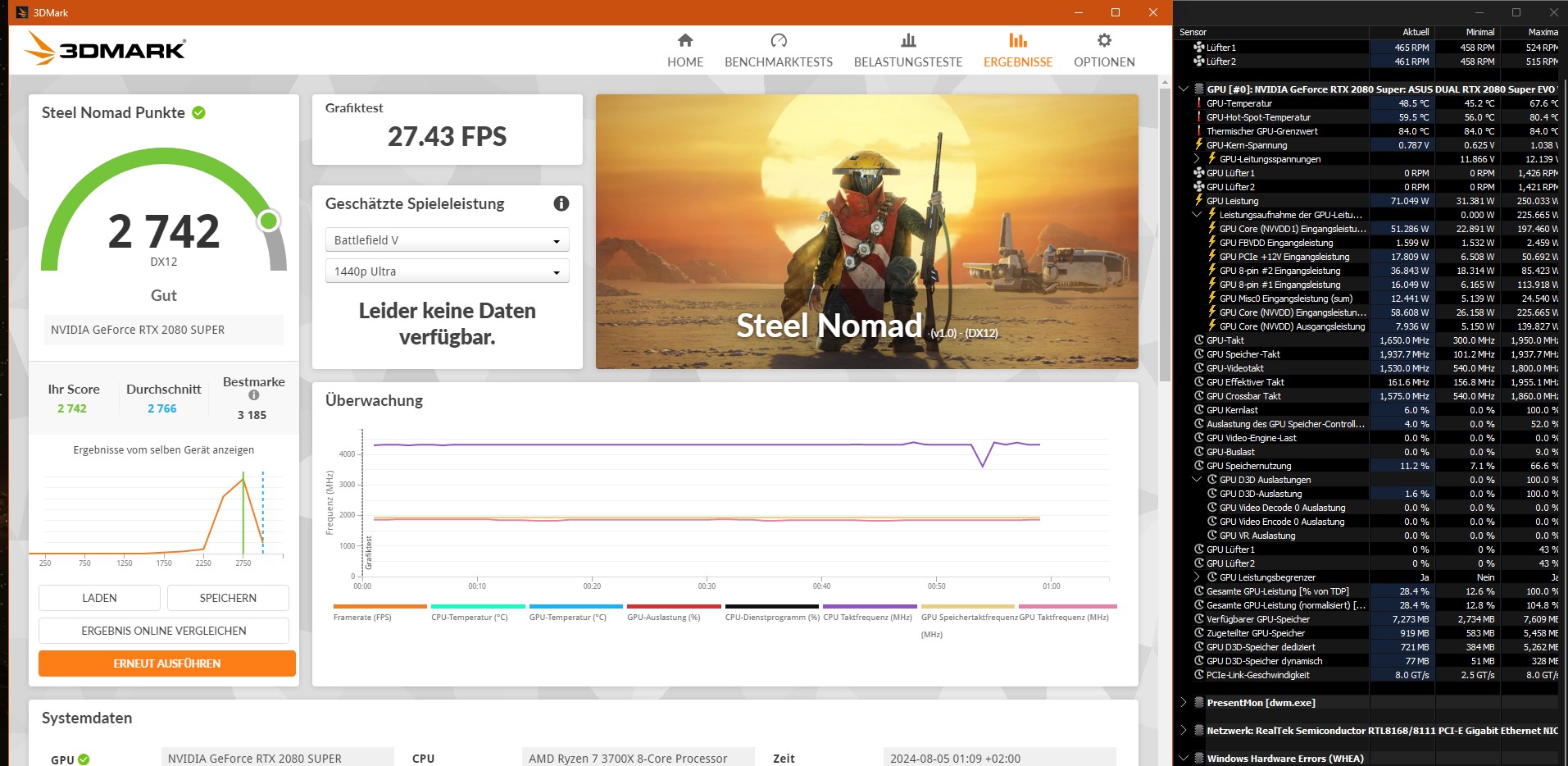Click the info icon under Bestmarke
This screenshot has width=1568, height=766.
pyautogui.click(x=254, y=395)
